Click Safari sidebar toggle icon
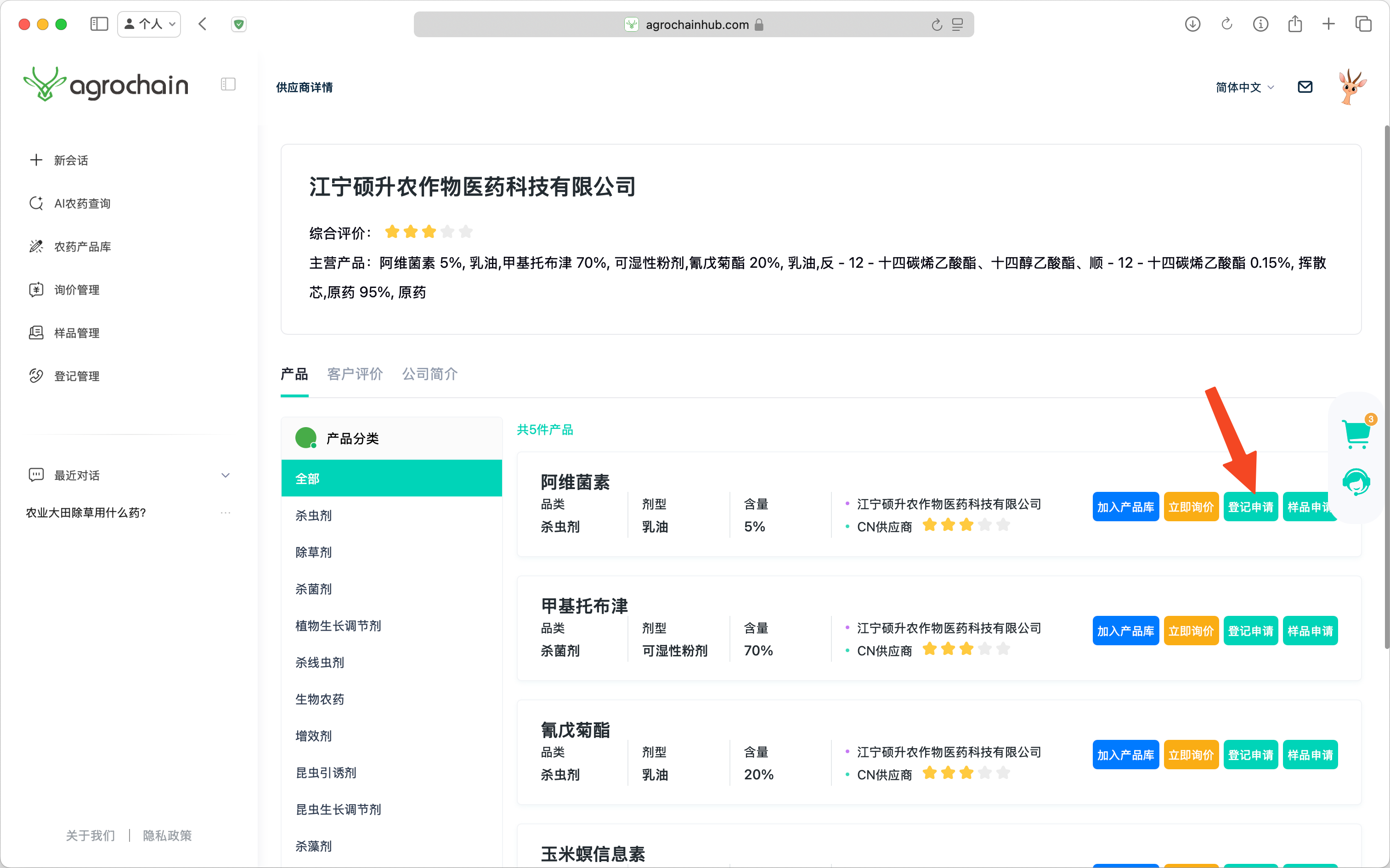The width and height of the screenshot is (1390, 868). click(99, 24)
